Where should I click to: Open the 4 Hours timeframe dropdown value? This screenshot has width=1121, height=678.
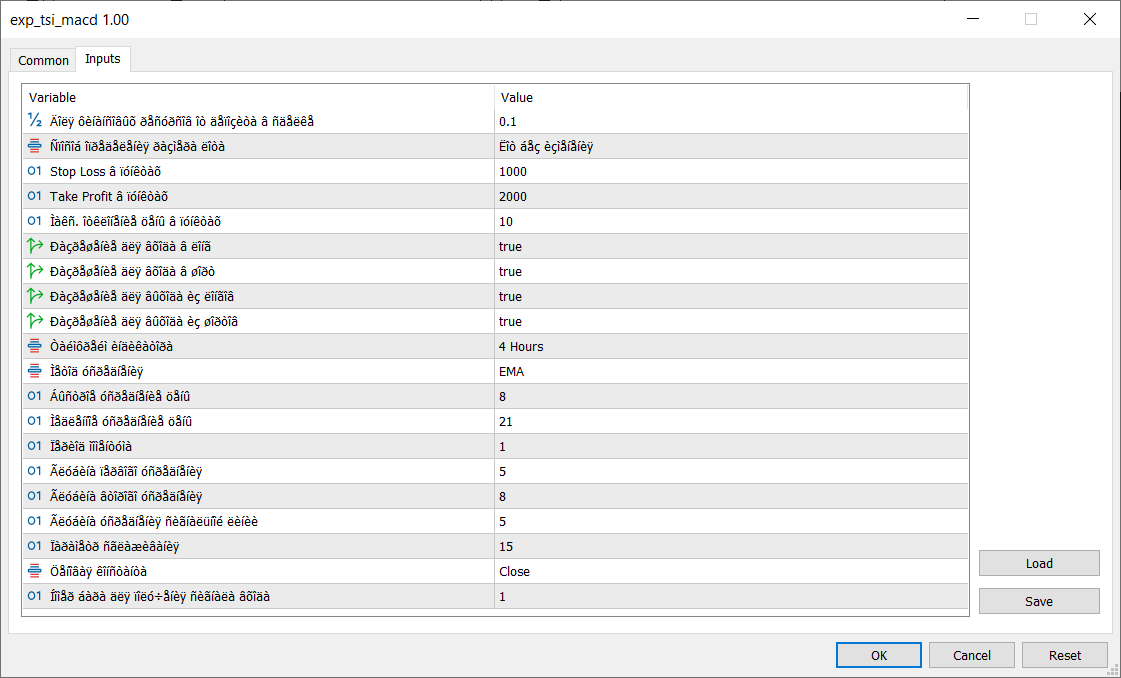[x=730, y=346]
